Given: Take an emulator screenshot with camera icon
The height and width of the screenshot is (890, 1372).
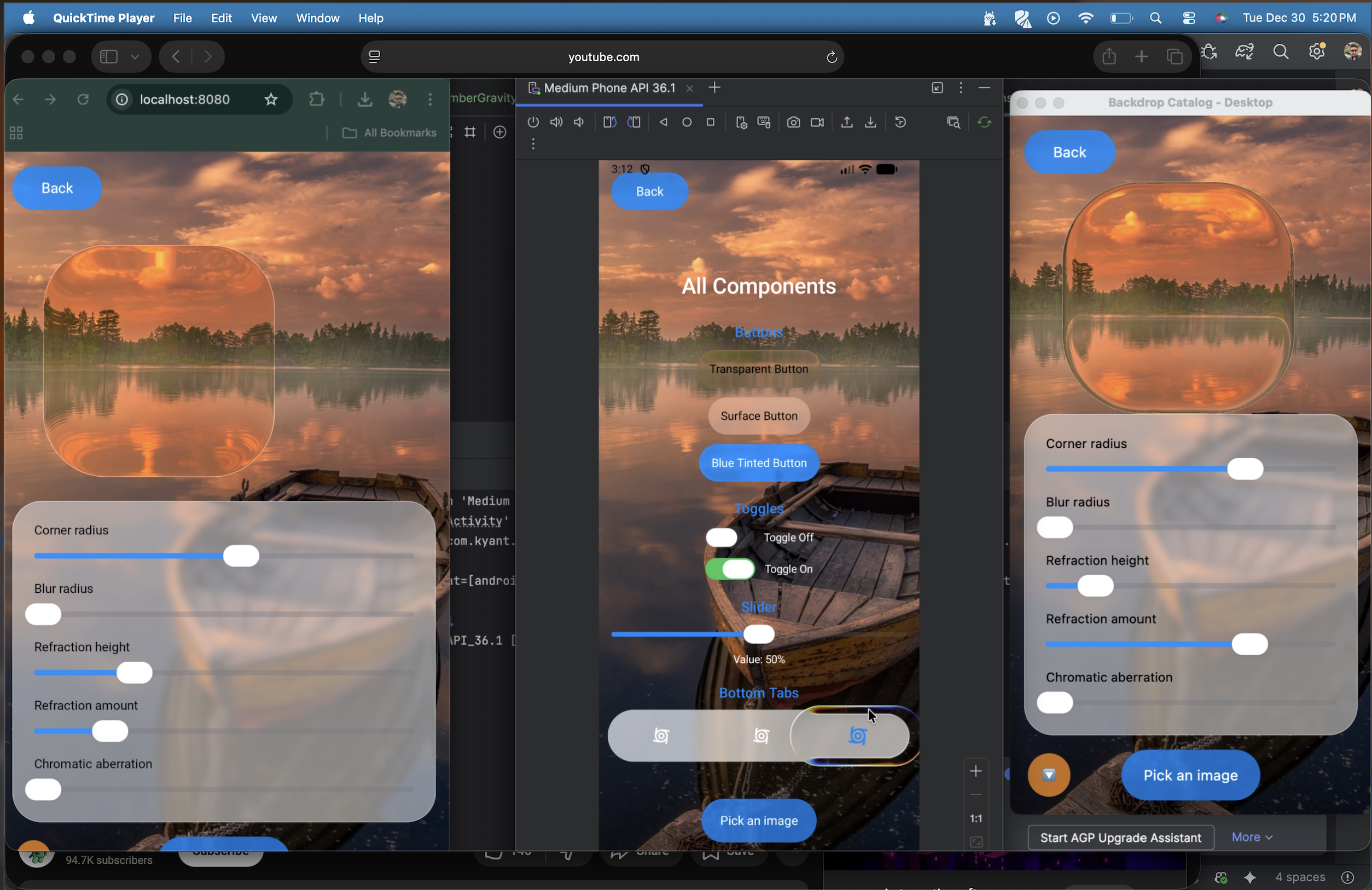Looking at the screenshot, I should click(x=793, y=122).
